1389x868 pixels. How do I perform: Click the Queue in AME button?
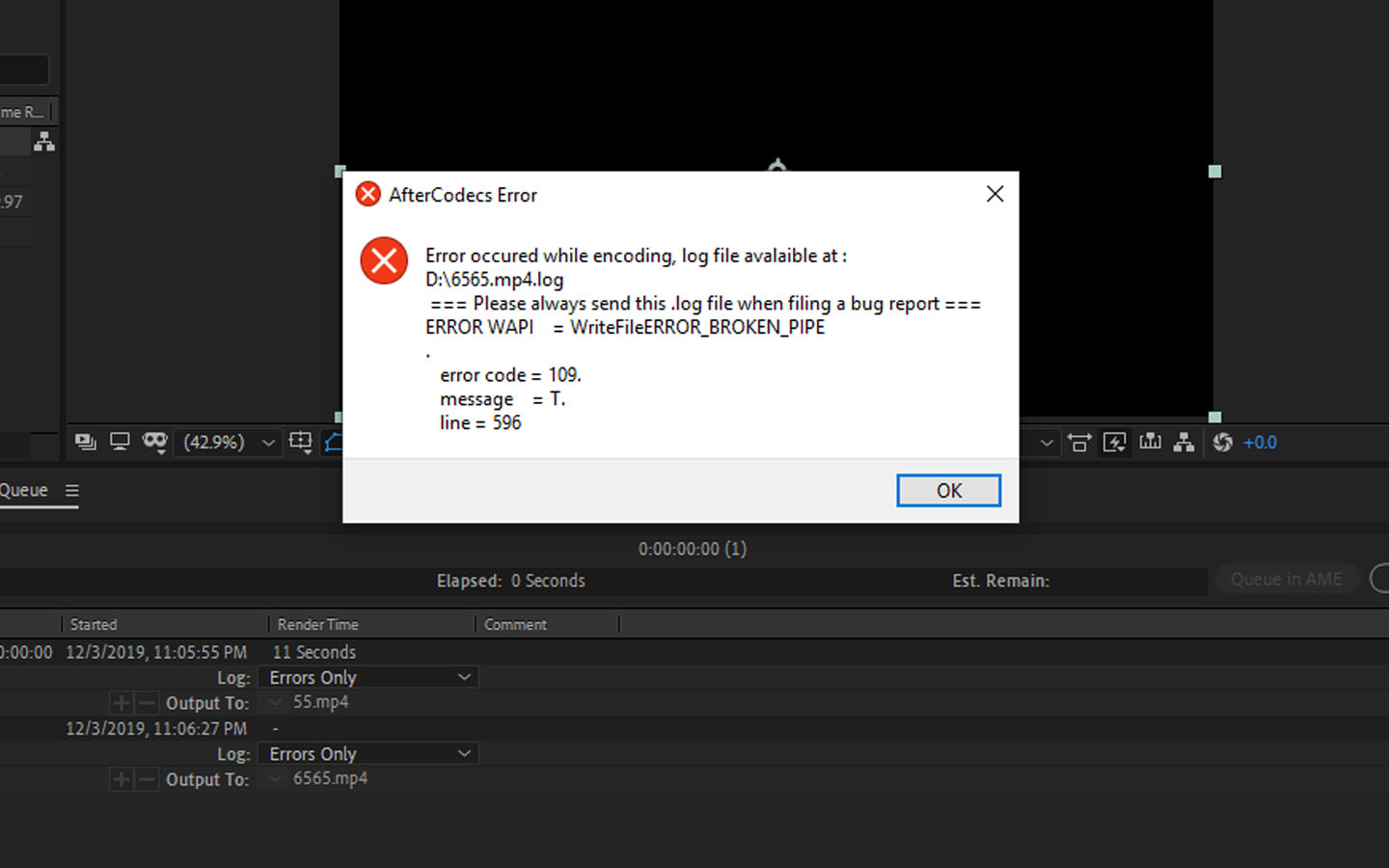coord(1286,579)
